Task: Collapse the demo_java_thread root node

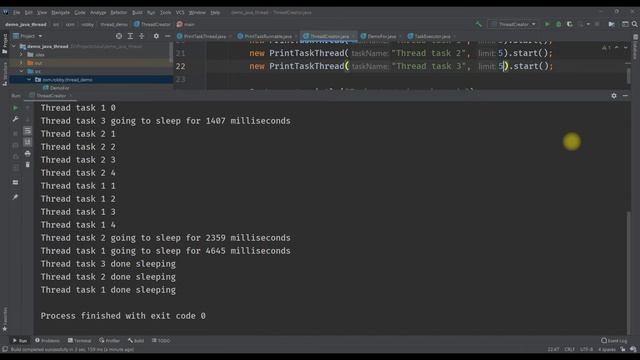Action: coord(14,47)
